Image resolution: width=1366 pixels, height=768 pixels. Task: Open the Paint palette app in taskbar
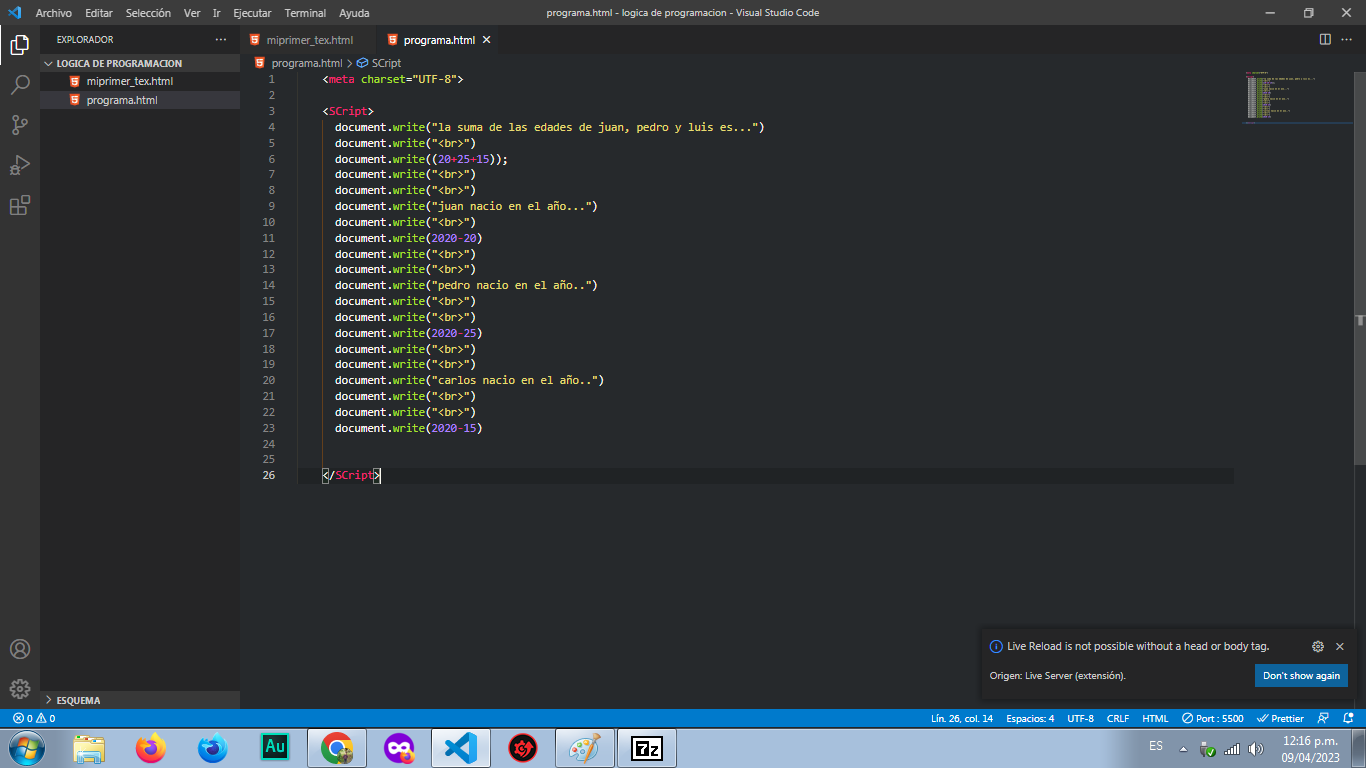[585, 748]
